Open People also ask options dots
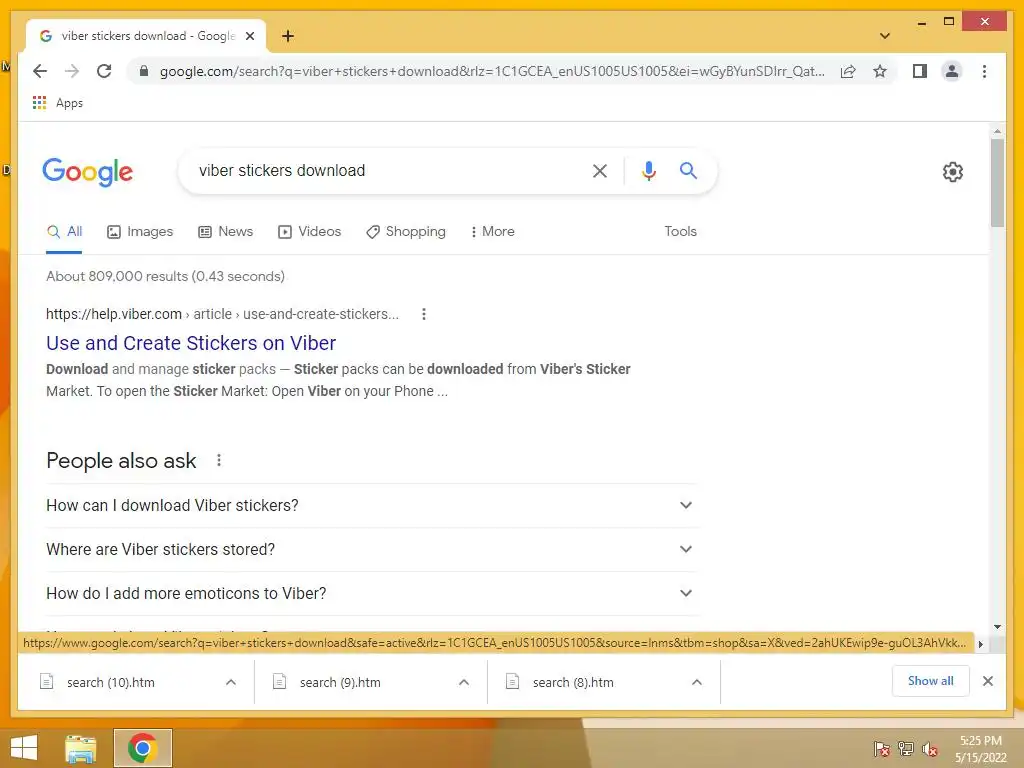This screenshot has width=1024, height=768. pyautogui.click(x=219, y=460)
